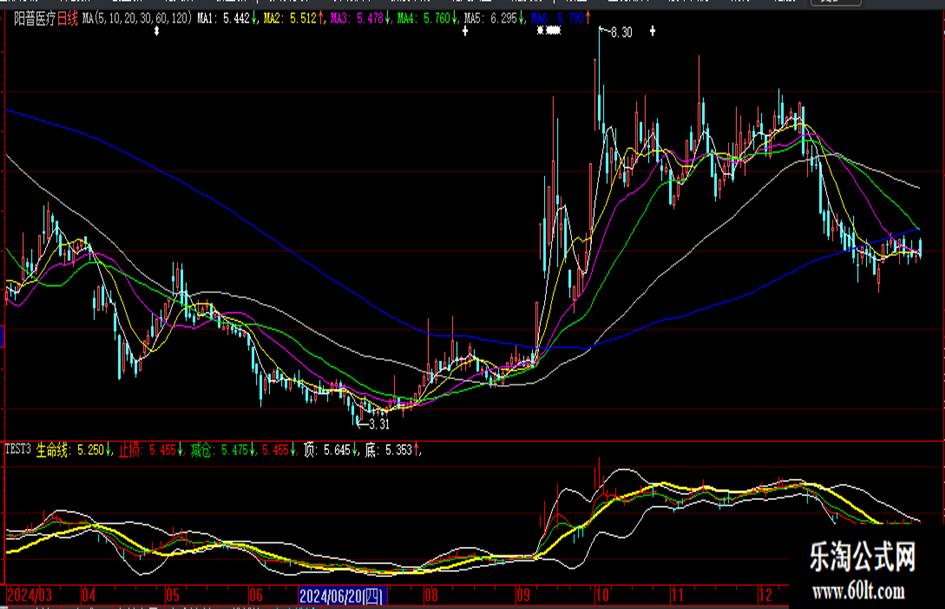Click the white marker right of 8.30 label
The width and height of the screenshot is (945, 609).
point(653,32)
